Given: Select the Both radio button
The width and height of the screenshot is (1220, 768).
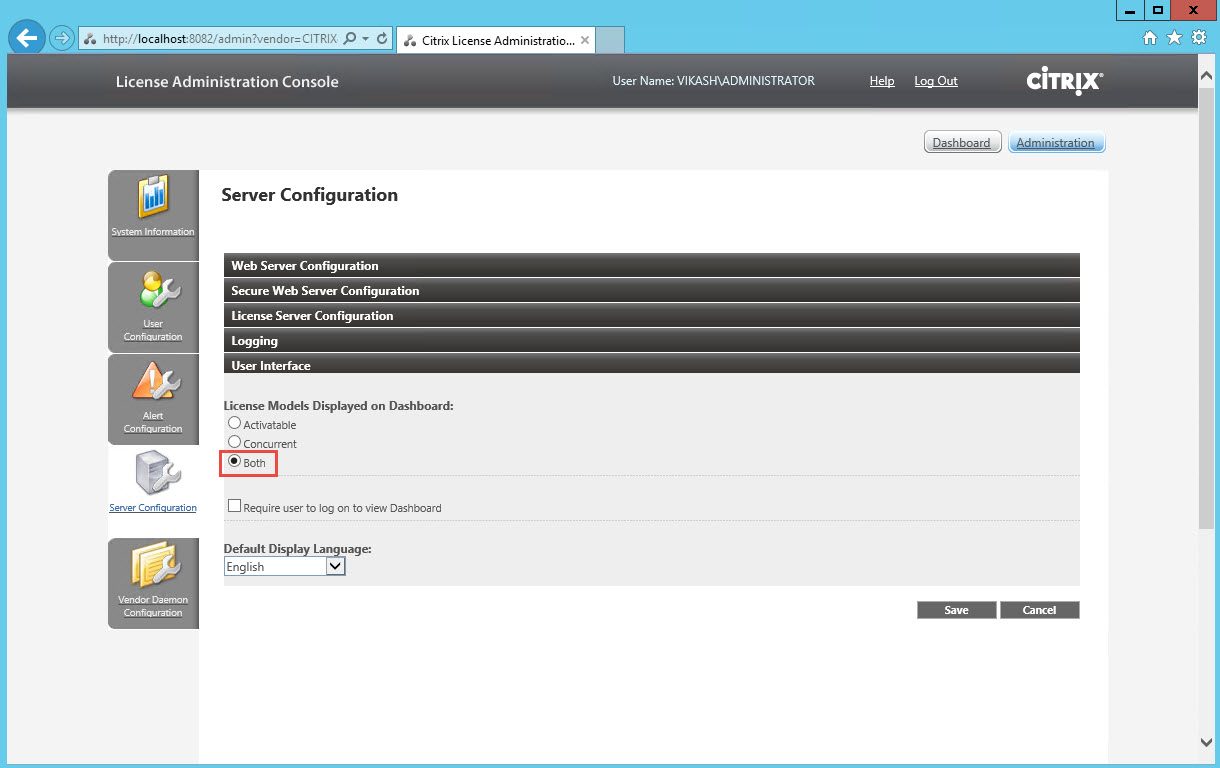Looking at the screenshot, I should (235, 461).
